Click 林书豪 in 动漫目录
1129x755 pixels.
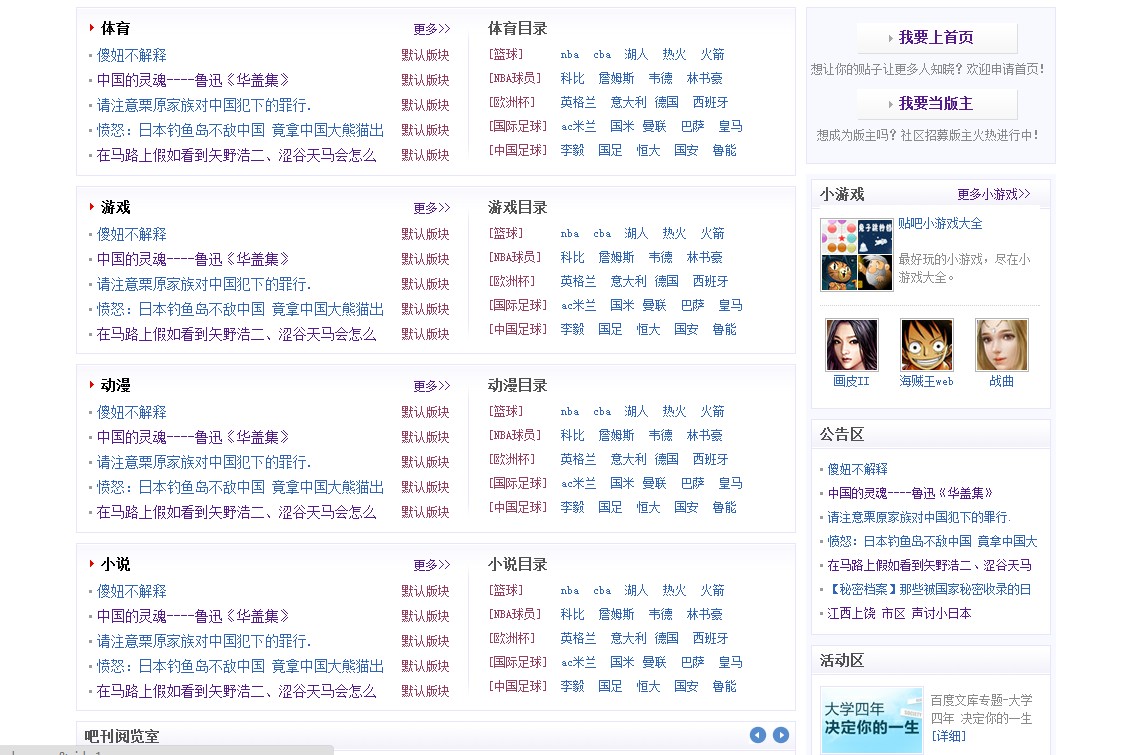704,435
